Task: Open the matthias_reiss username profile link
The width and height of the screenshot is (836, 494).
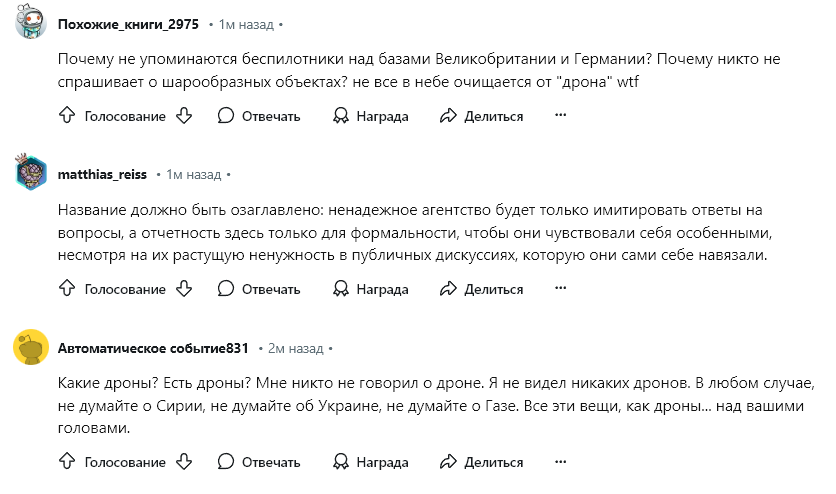Action: pos(102,174)
